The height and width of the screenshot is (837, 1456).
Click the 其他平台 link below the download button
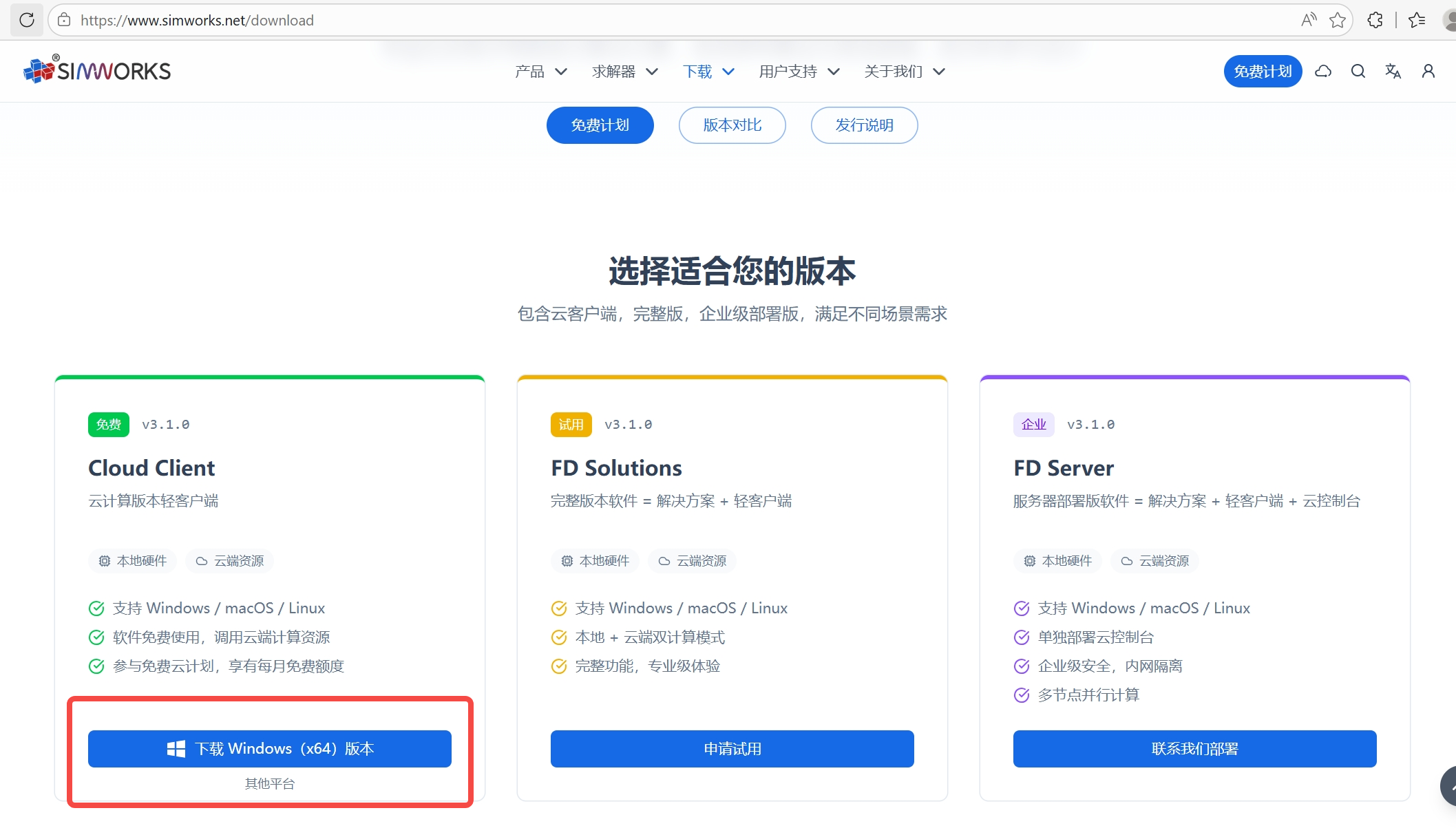click(269, 783)
